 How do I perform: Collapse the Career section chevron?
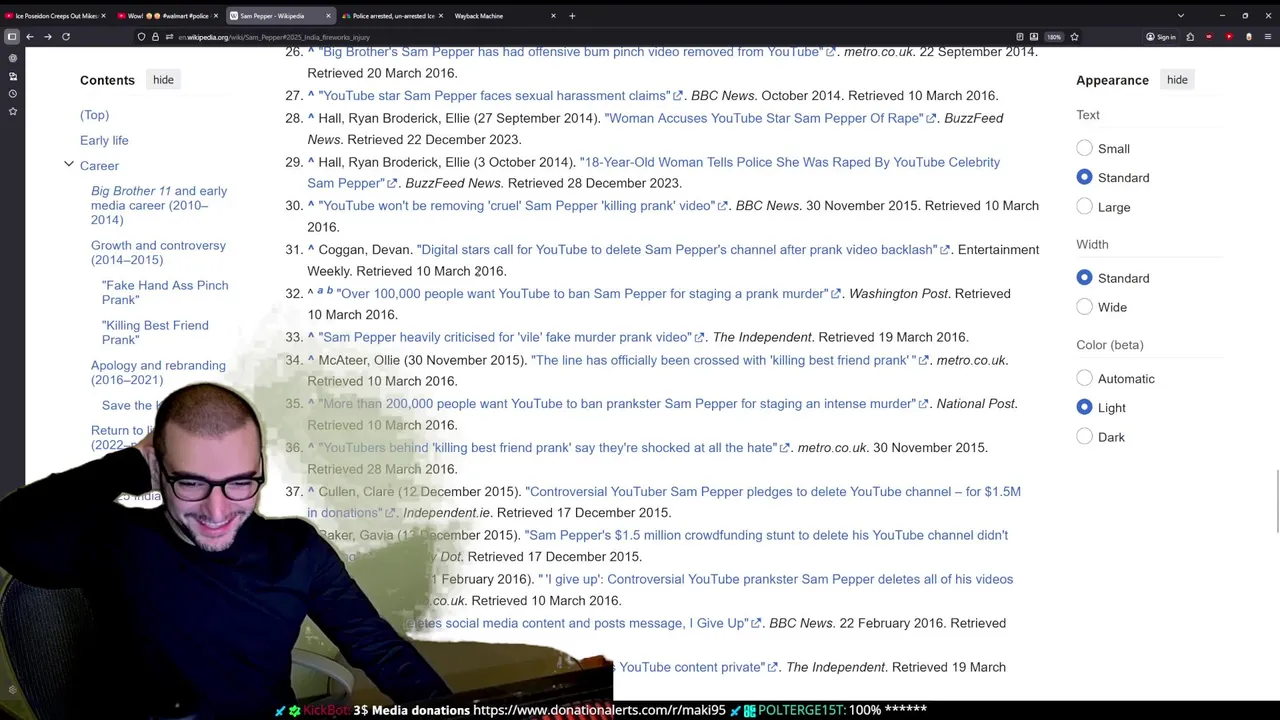click(x=69, y=164)
